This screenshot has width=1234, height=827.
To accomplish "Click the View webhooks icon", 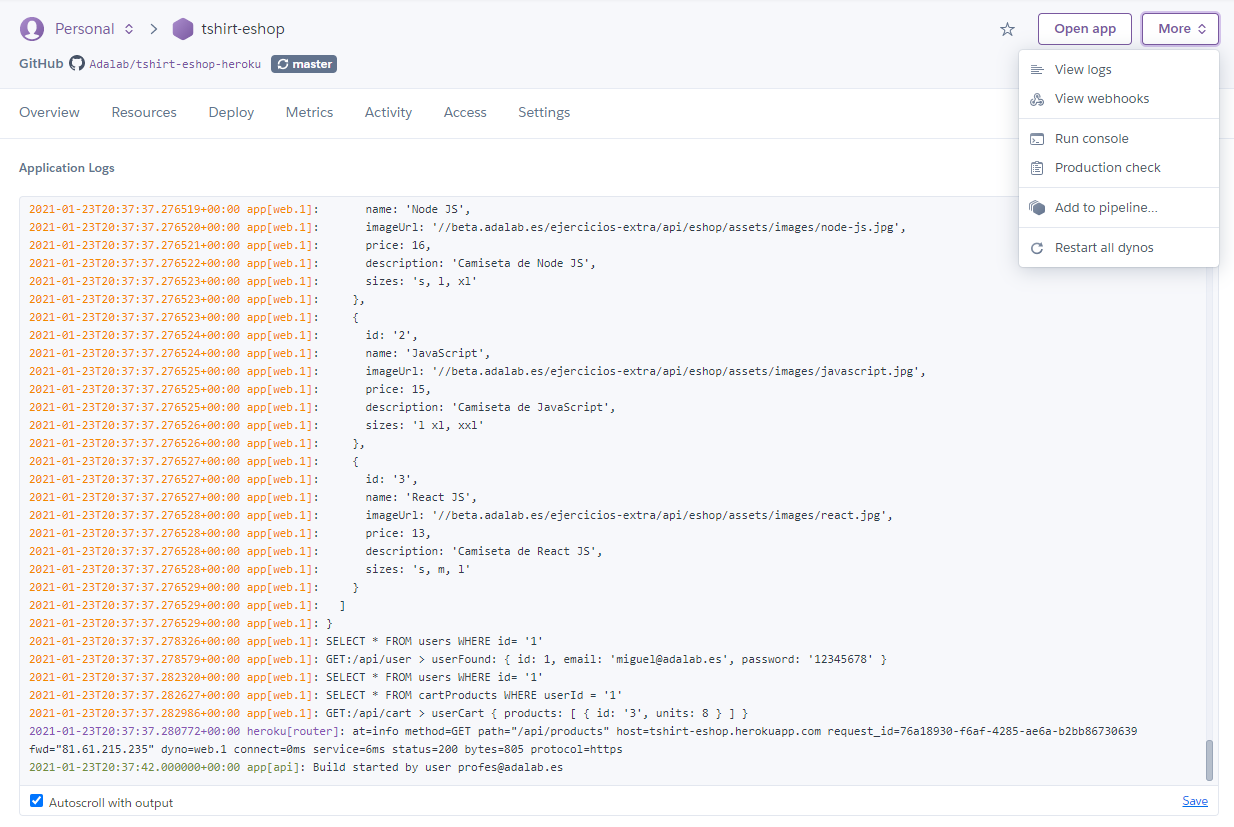I will coord(1037,99).
